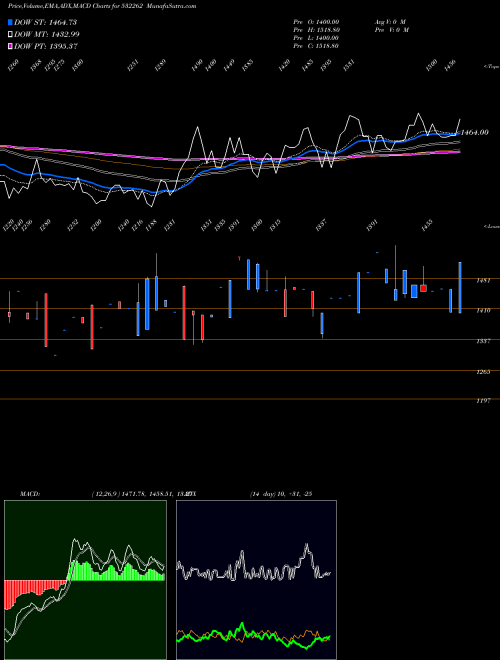
Task: Click the '(14 day)' ADX parameters text
Action: 263,494
